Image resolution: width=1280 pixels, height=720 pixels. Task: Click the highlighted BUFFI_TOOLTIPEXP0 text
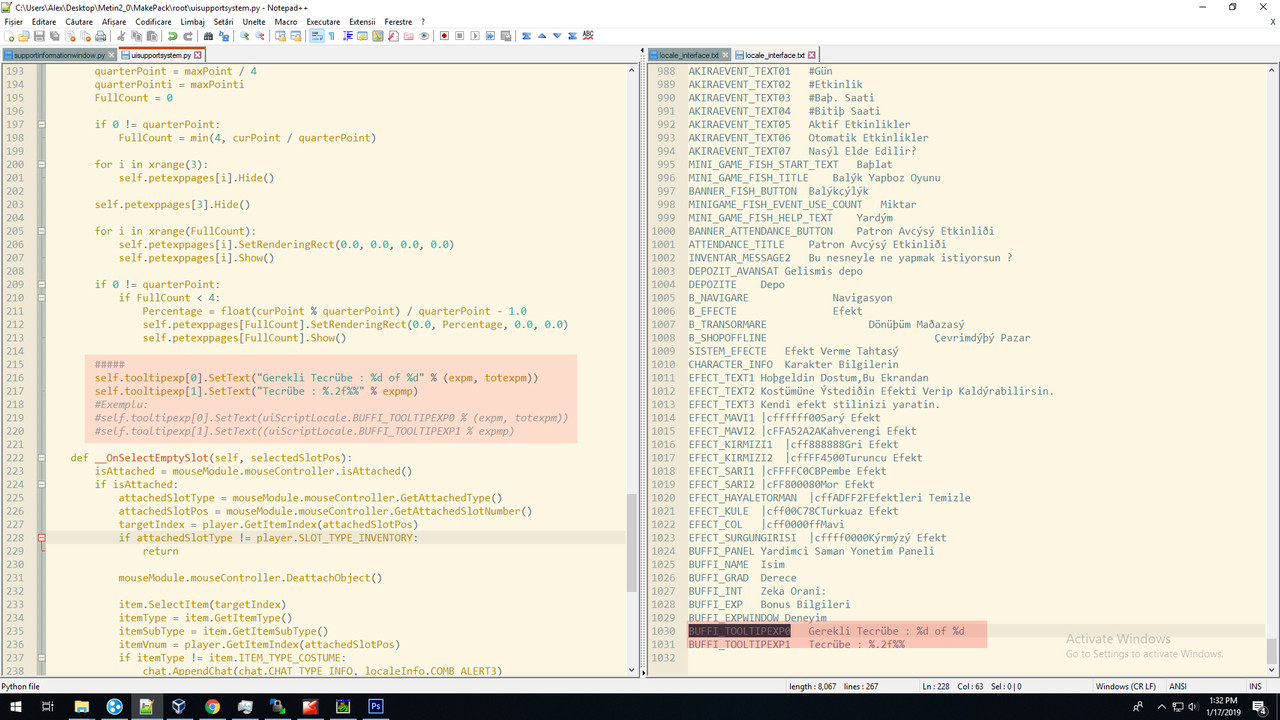click(739, 631)
